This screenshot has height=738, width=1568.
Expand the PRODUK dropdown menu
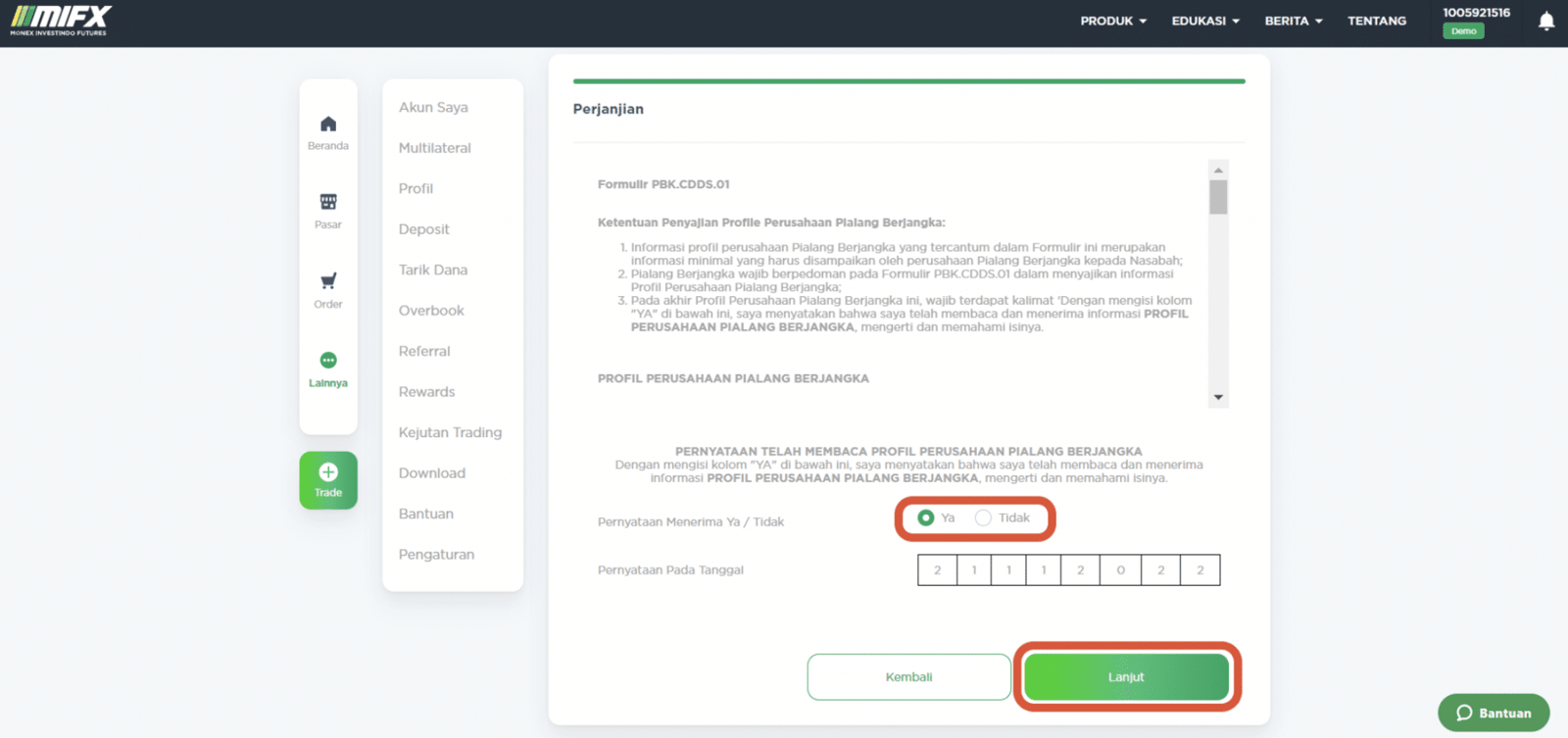[1113, 21]
